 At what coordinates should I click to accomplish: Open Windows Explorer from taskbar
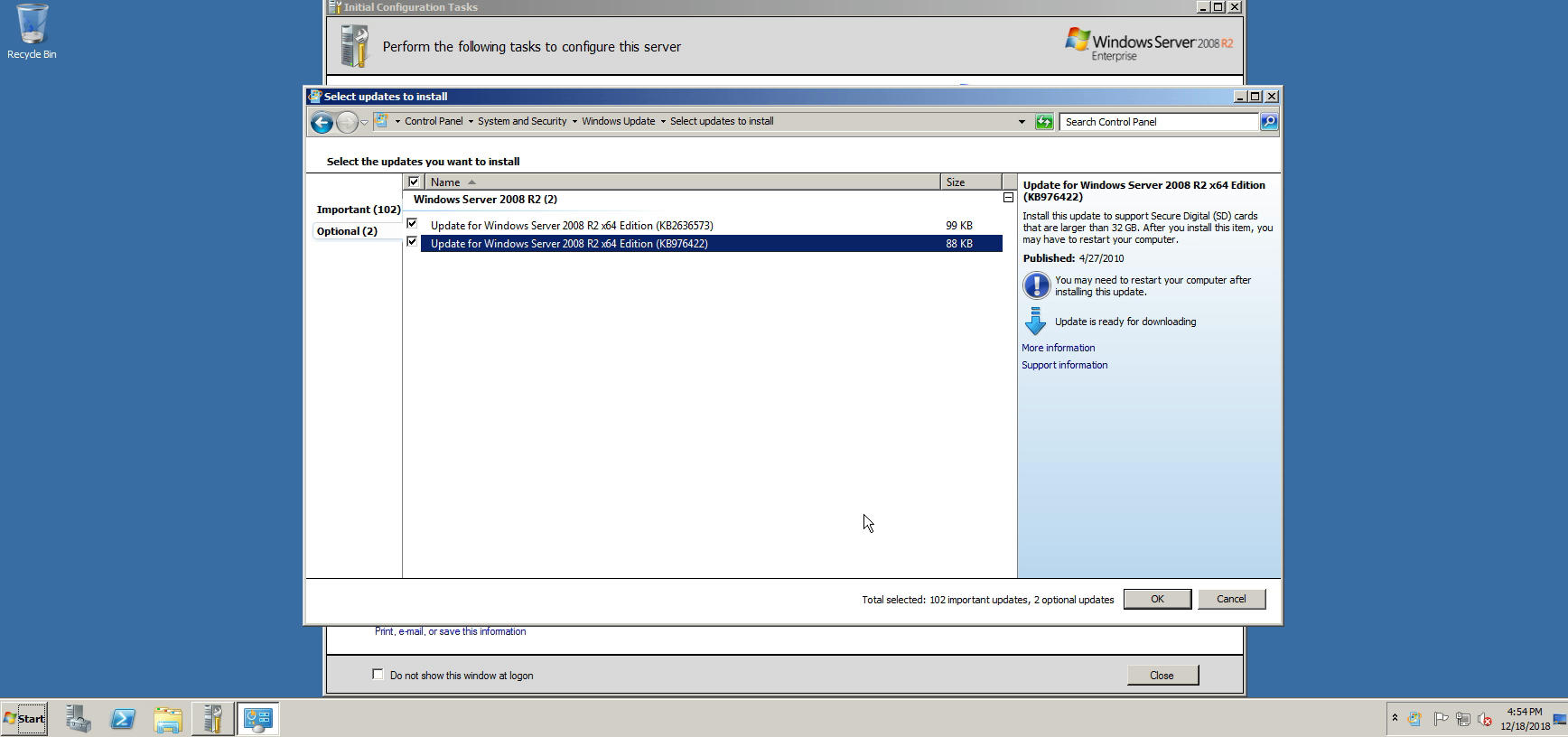click(x=168, y=719)
